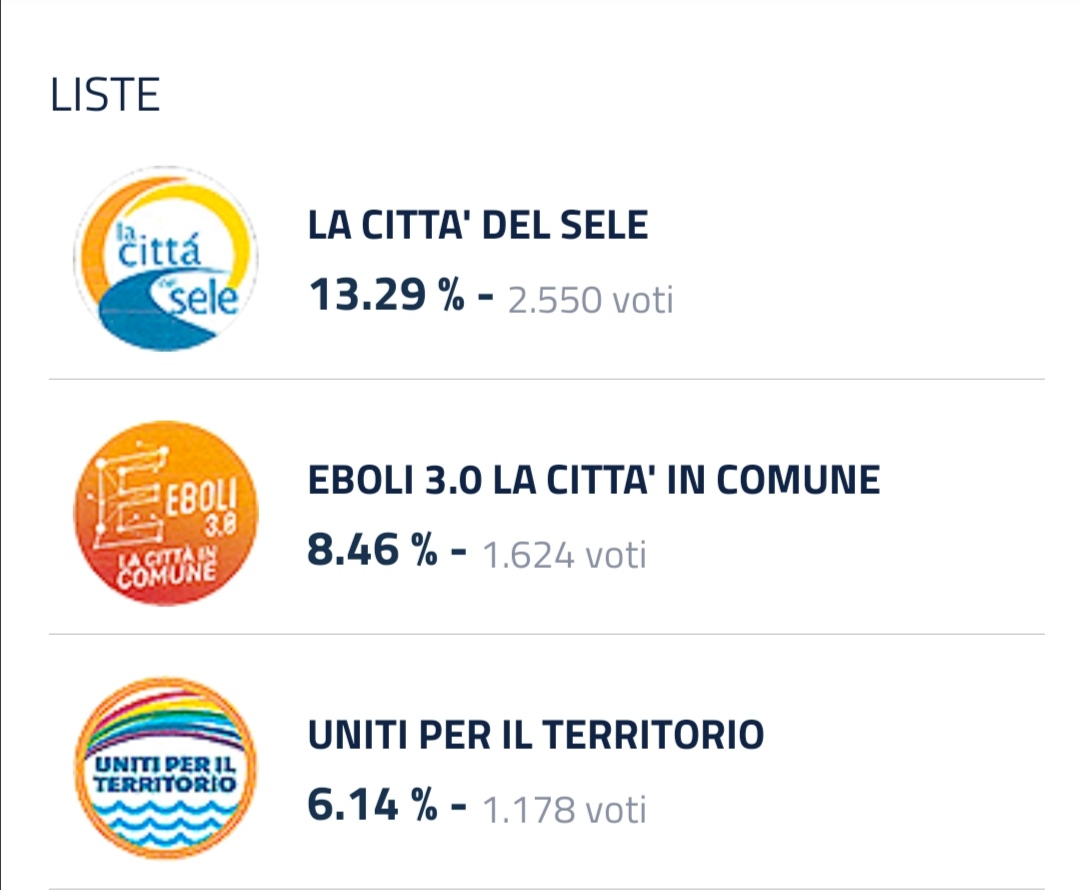
Task: Click the 2.550 voti count
Action: tap(590, 300)
